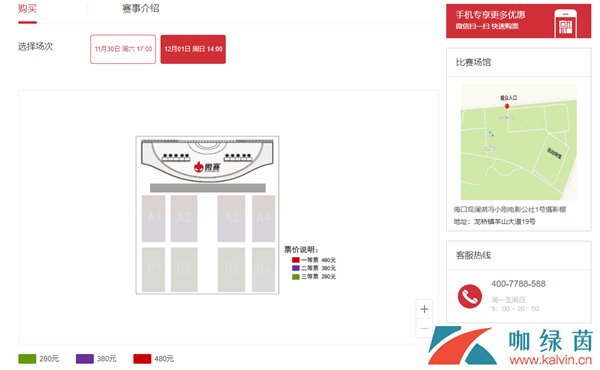Viewport: 600px width, 370px height.
Task: Click the red 480元 price swatch
Action: tap(142, 359)
